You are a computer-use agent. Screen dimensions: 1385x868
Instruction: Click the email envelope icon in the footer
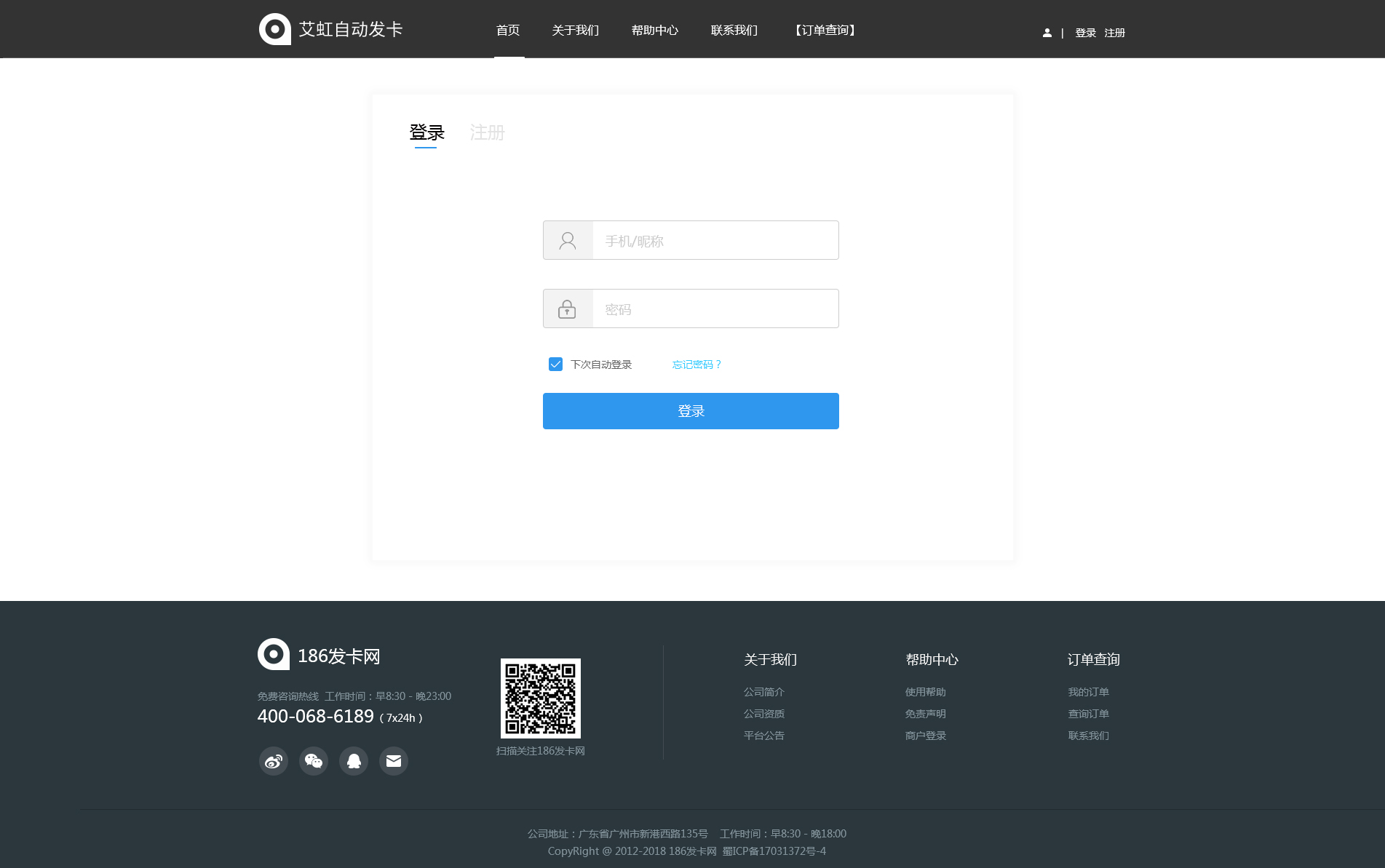coord(394,761)
